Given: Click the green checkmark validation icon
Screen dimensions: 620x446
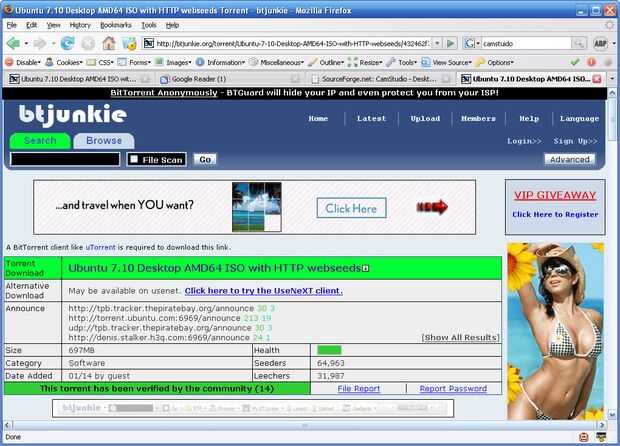Looking at the screenshot, I should [575, 62].
